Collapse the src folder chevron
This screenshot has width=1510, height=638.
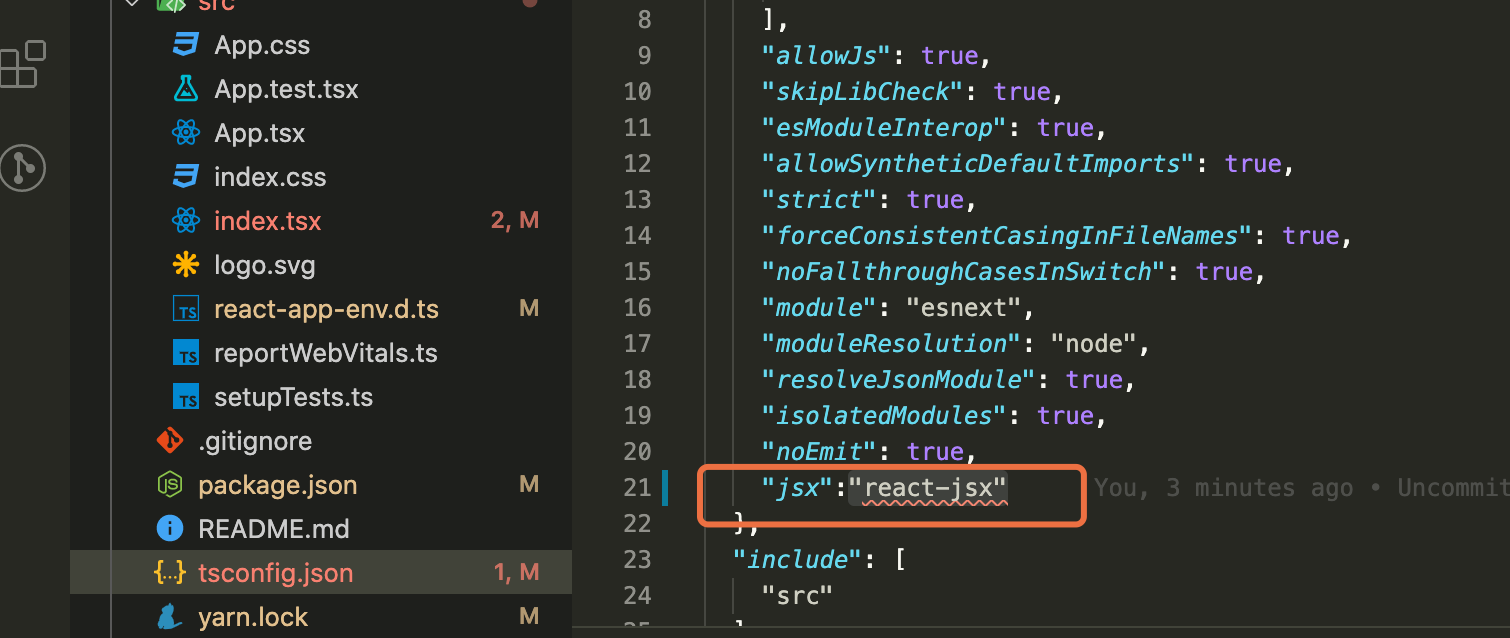pos(131,4)
